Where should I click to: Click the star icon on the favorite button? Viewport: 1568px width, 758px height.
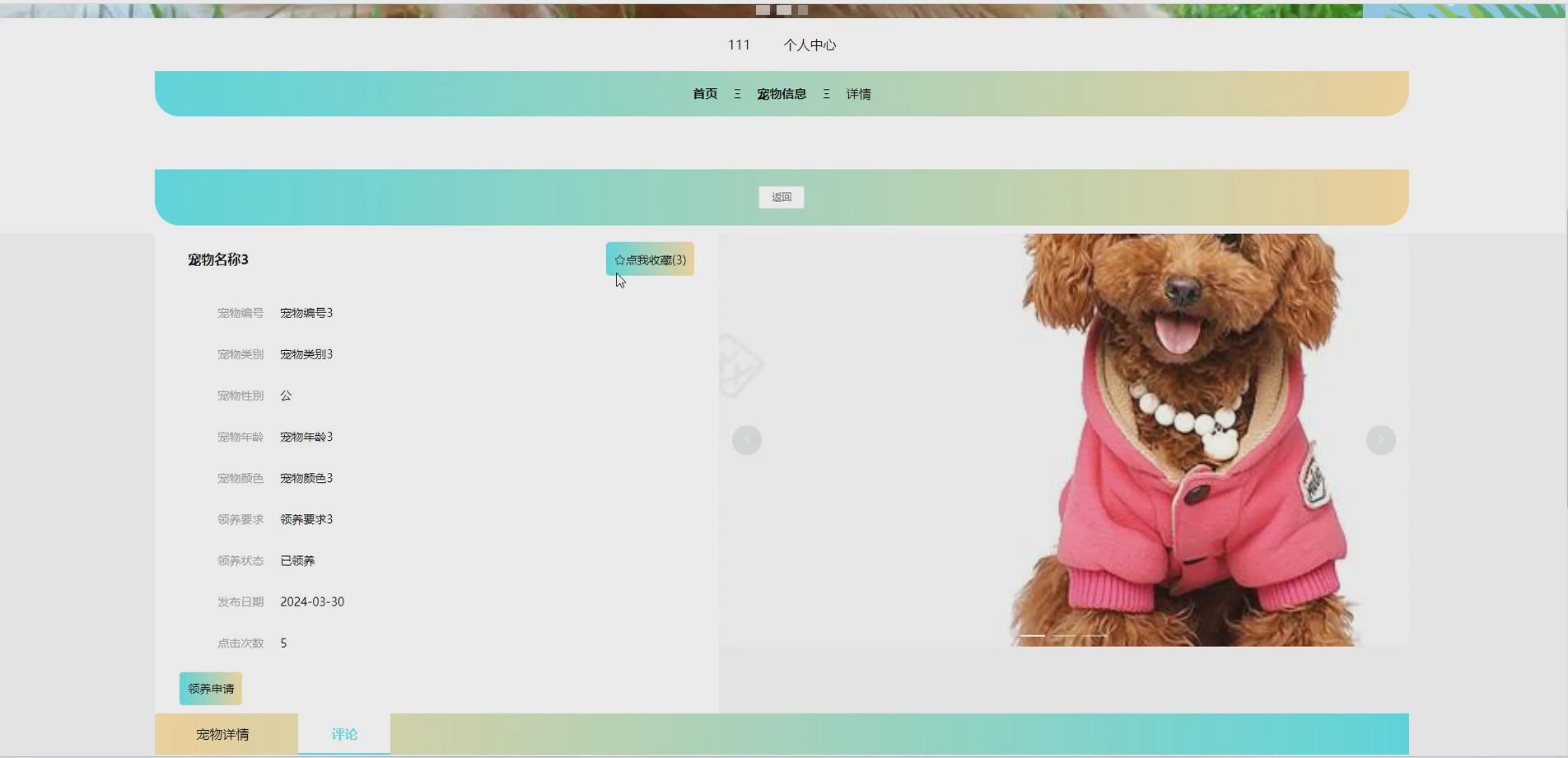(618, 259)
